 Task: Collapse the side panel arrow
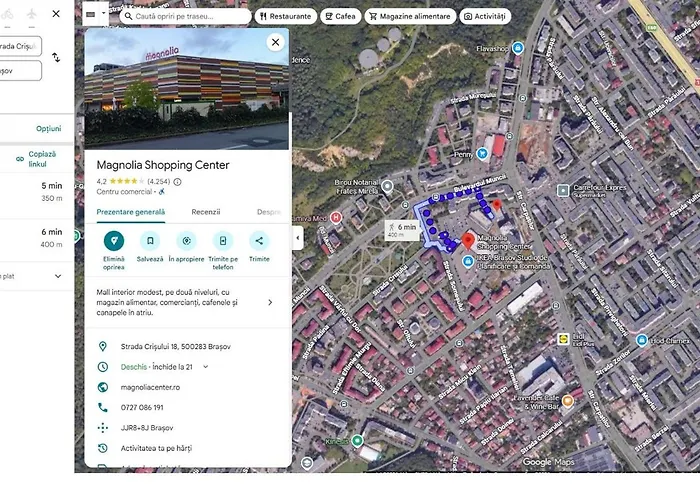[297, 238]
